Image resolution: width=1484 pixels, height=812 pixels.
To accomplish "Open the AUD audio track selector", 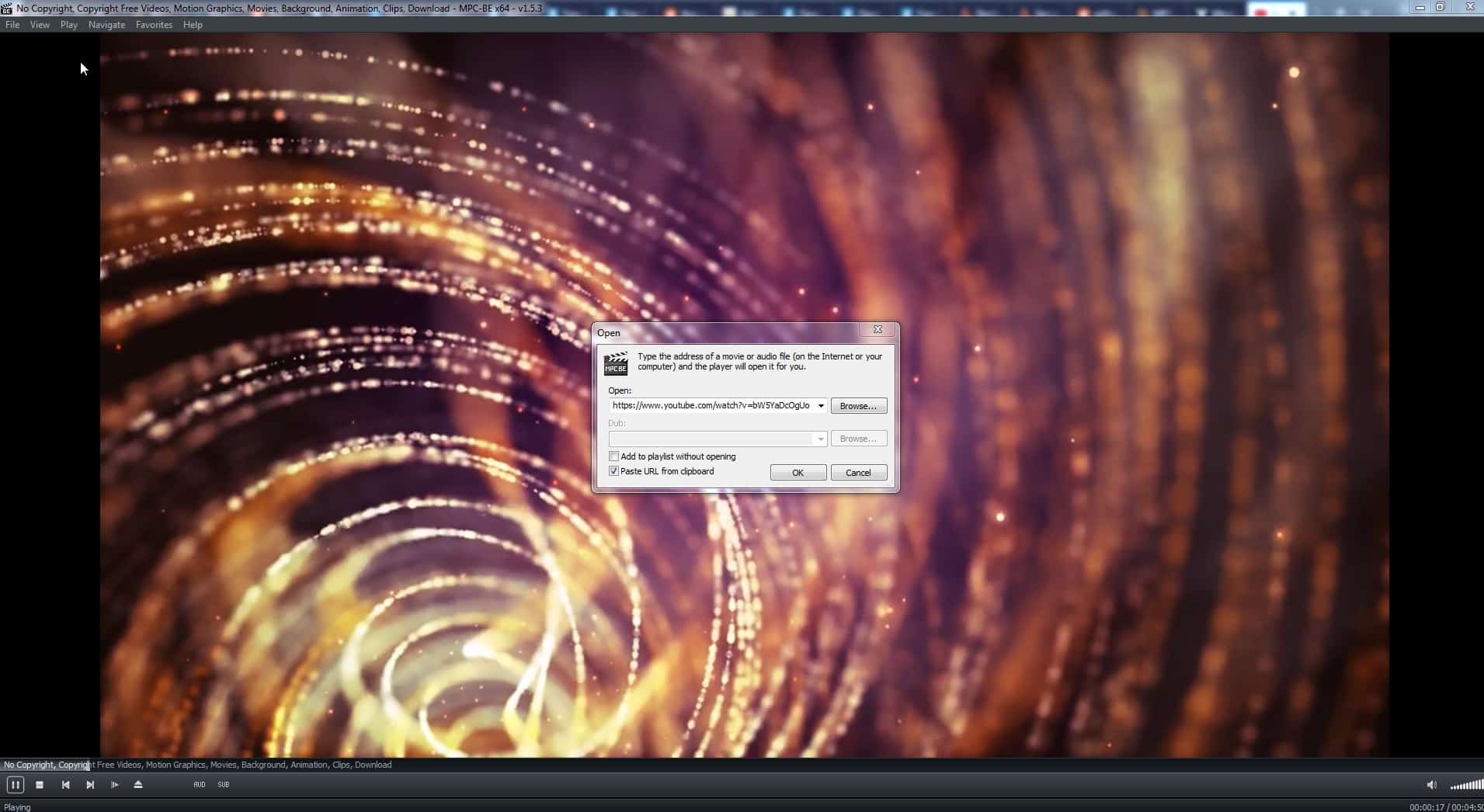I will pos(200,785).
